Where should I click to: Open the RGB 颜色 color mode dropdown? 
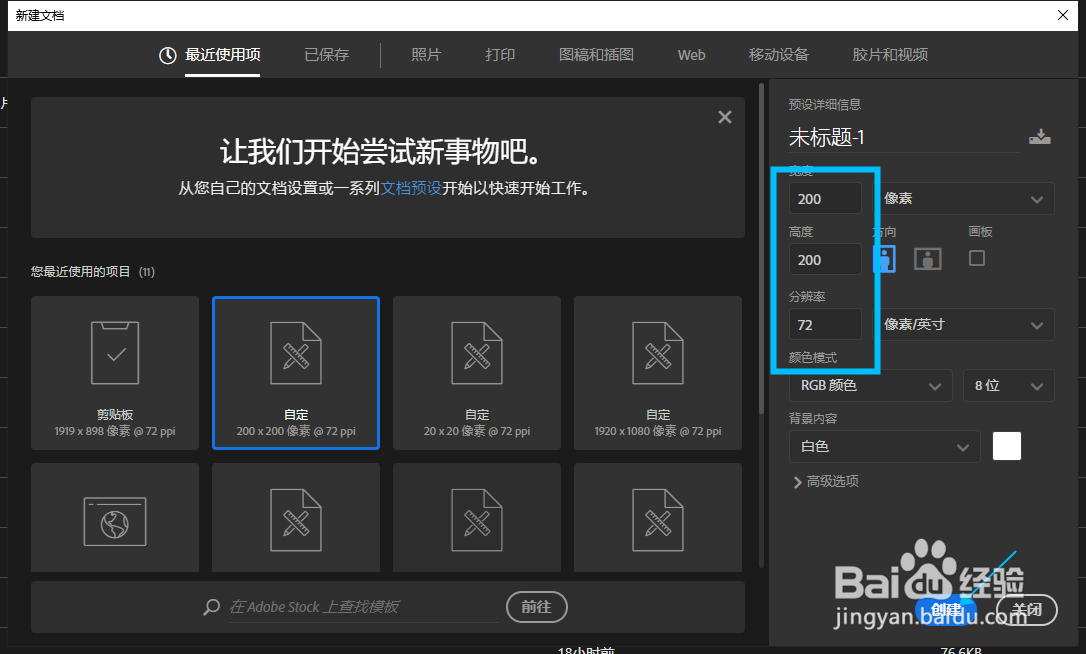pyautogui.click(x=870, y=385)
